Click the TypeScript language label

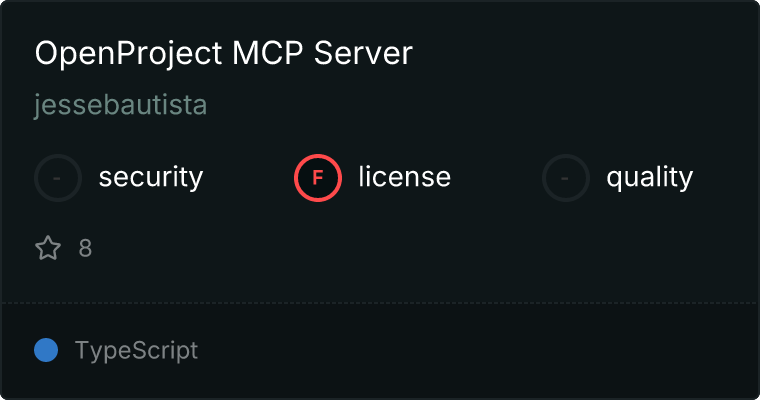pos(136,350)
